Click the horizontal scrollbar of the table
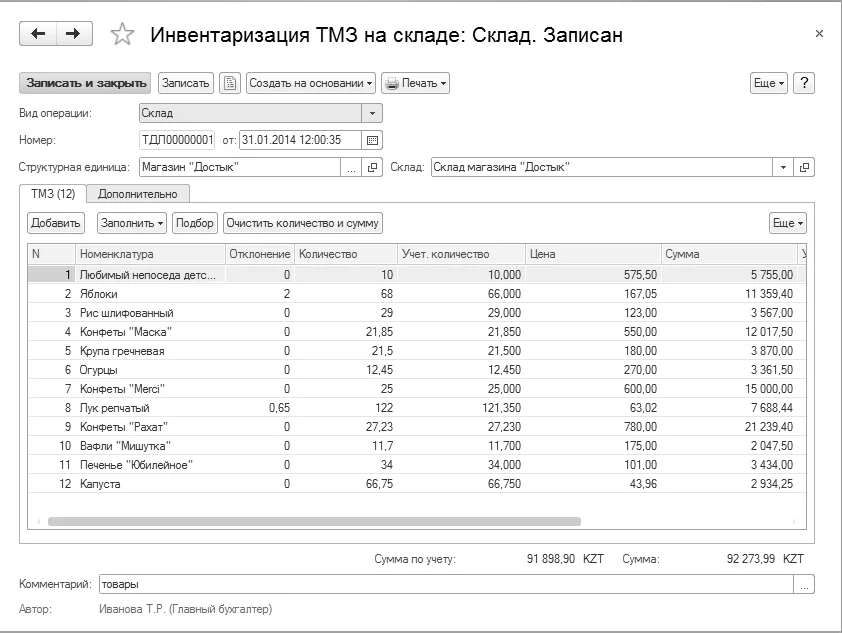The height and width of the screenshot is (633, 842). click(314, 521)
